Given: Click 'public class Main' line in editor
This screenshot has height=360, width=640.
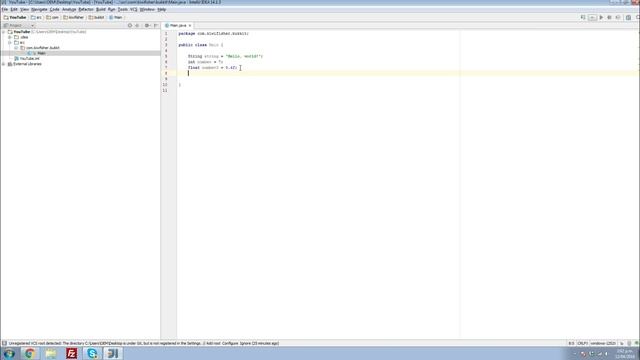Looking at the screenshot, I should pyautogui.click(x=201, y=45).
